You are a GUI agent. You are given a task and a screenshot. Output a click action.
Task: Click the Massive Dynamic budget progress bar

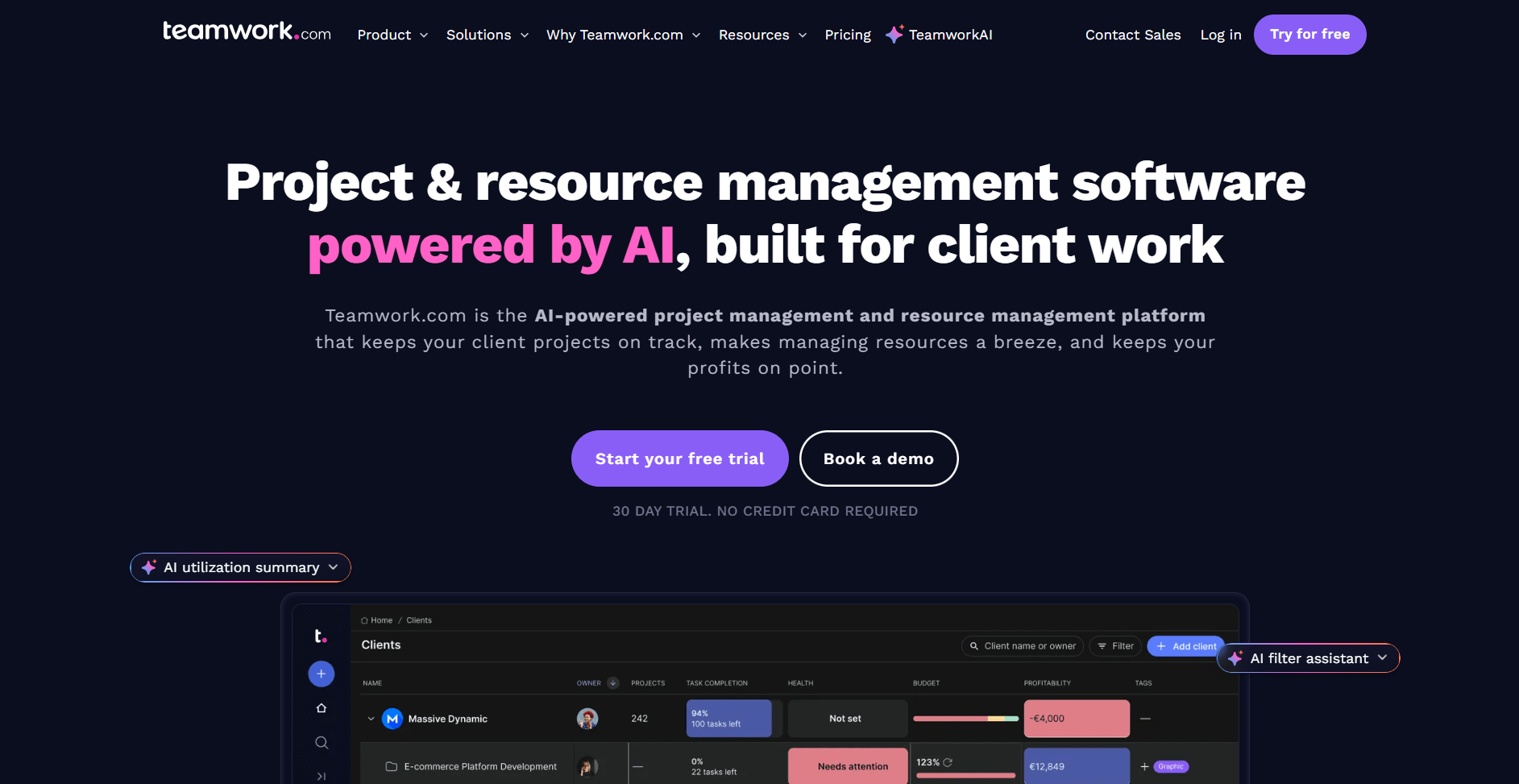click(x=965, y=719)
